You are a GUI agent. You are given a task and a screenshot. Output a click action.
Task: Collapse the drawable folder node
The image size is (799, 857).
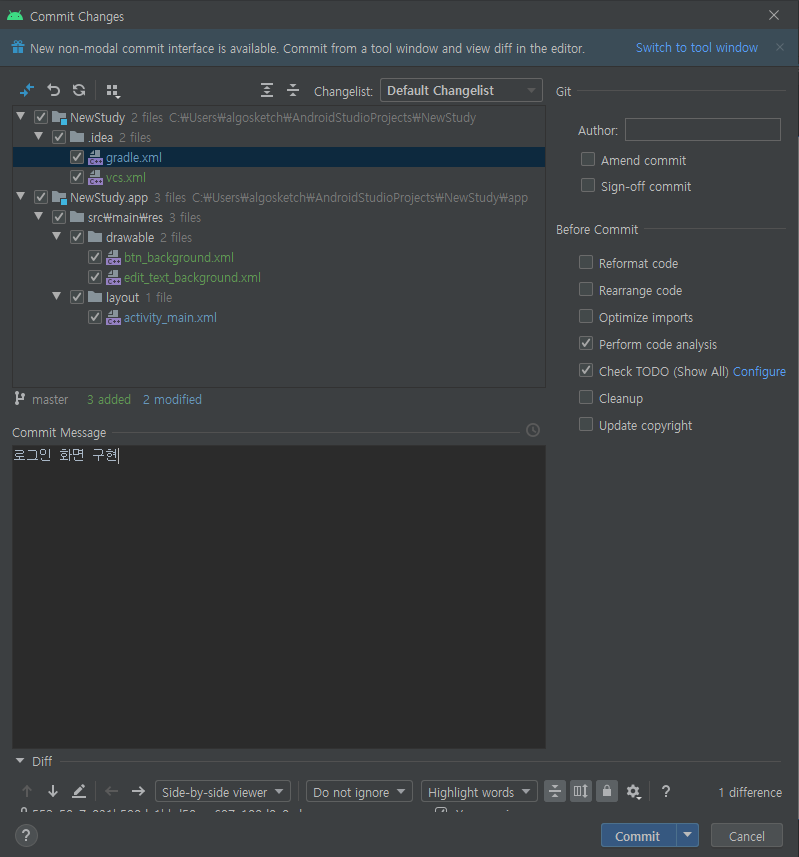(57, 236)
